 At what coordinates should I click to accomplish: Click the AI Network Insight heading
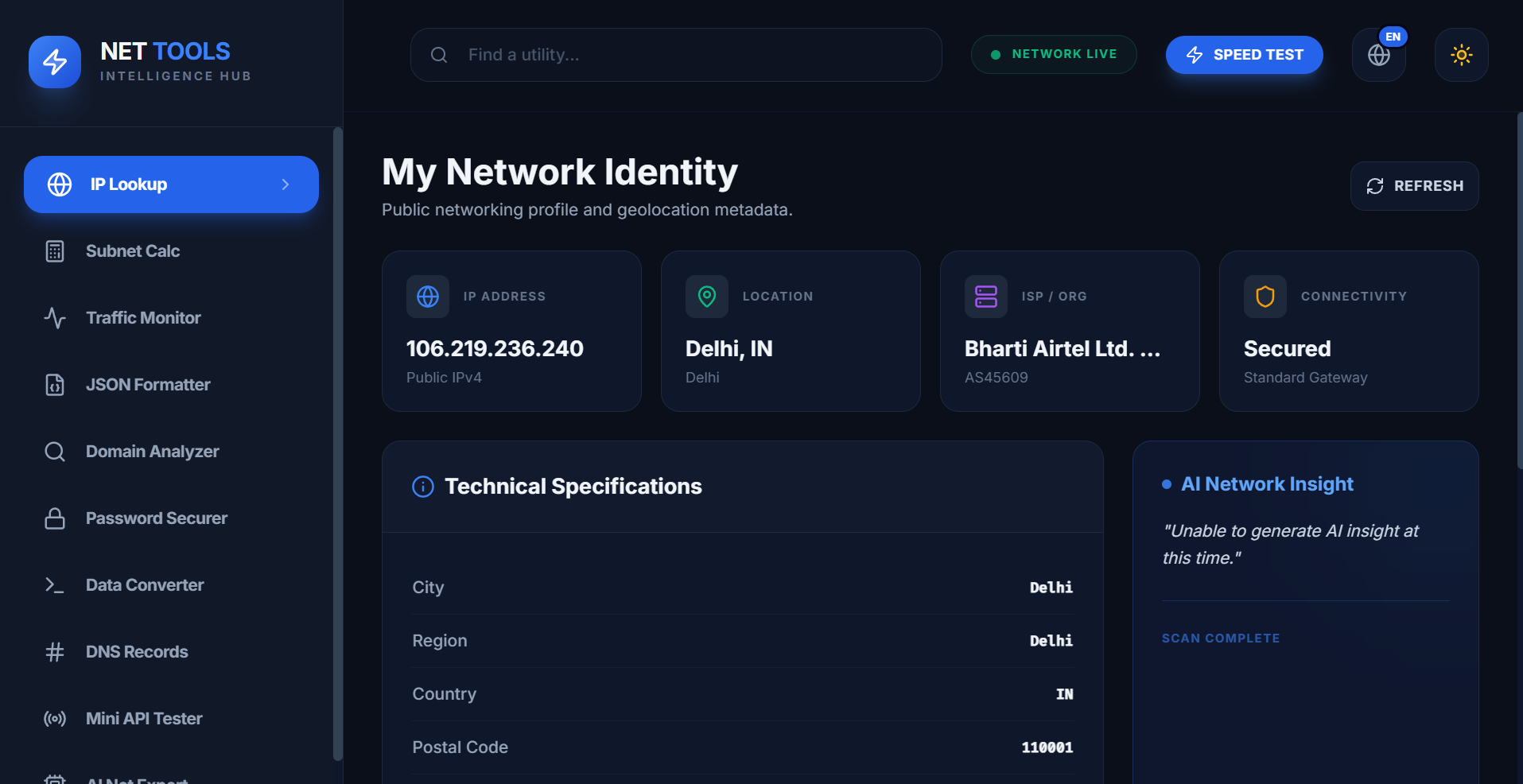(x=1267, y=484)
